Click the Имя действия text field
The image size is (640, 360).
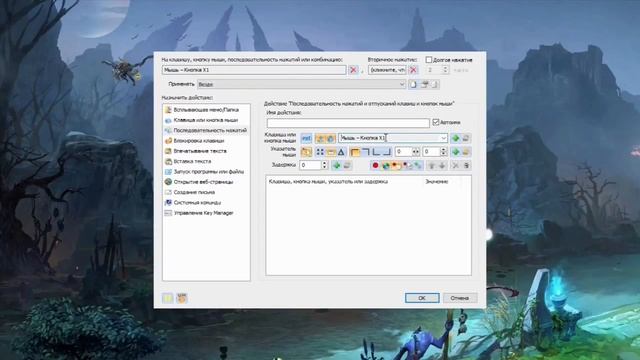[348, 123]
